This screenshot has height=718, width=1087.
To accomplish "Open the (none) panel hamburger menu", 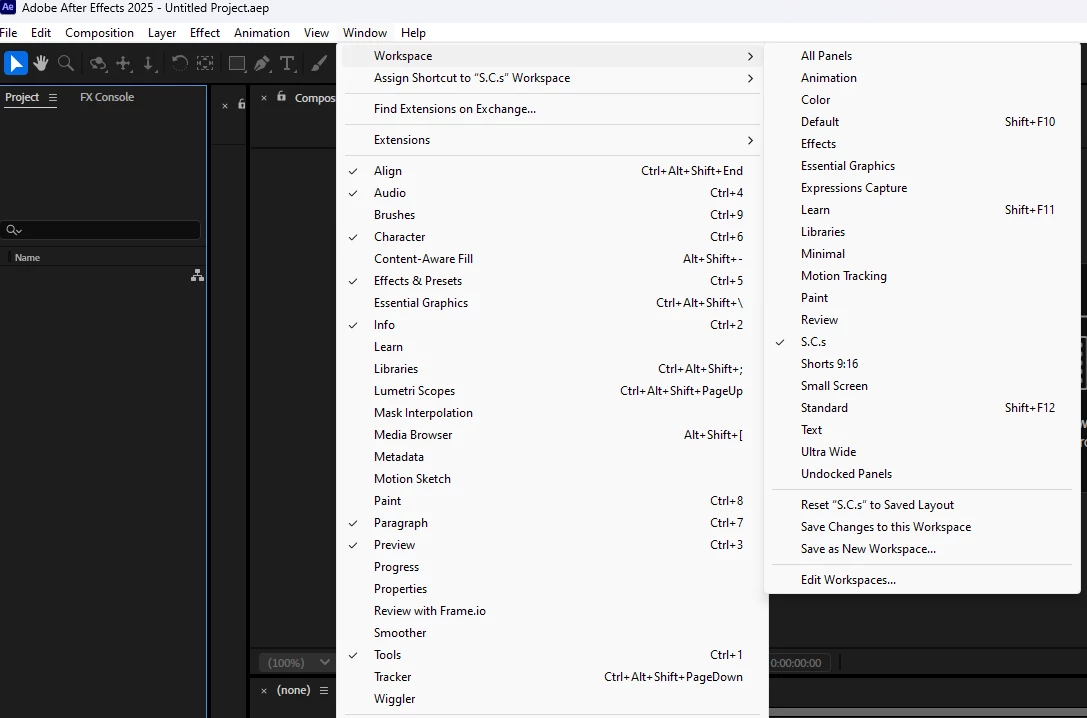I will point(324,690).
